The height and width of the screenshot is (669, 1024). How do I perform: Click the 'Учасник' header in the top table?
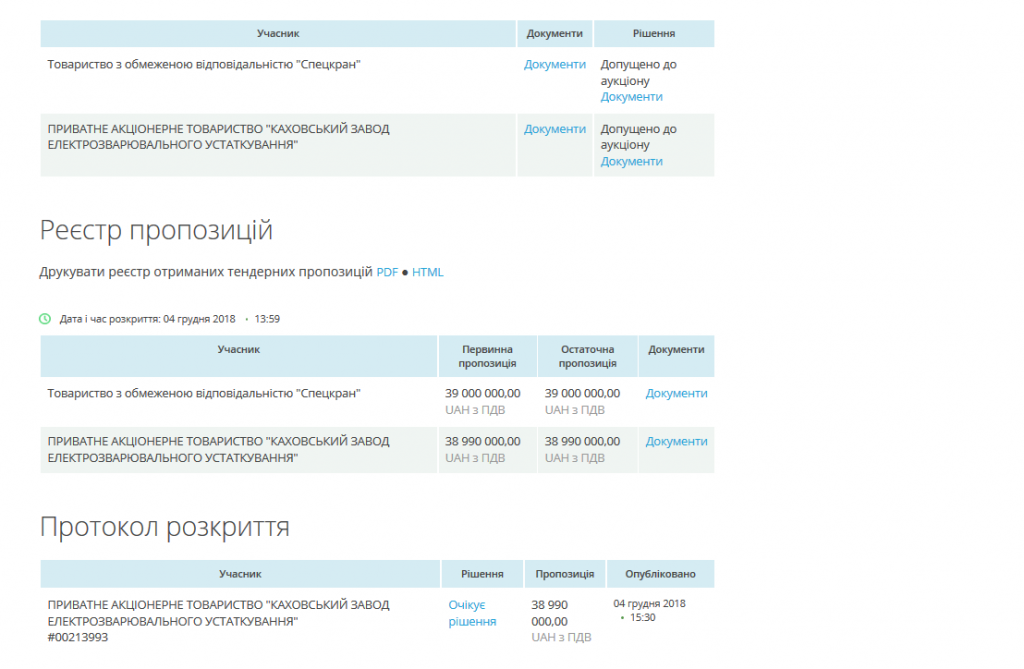pyautogui.click(x=278, y=33)
